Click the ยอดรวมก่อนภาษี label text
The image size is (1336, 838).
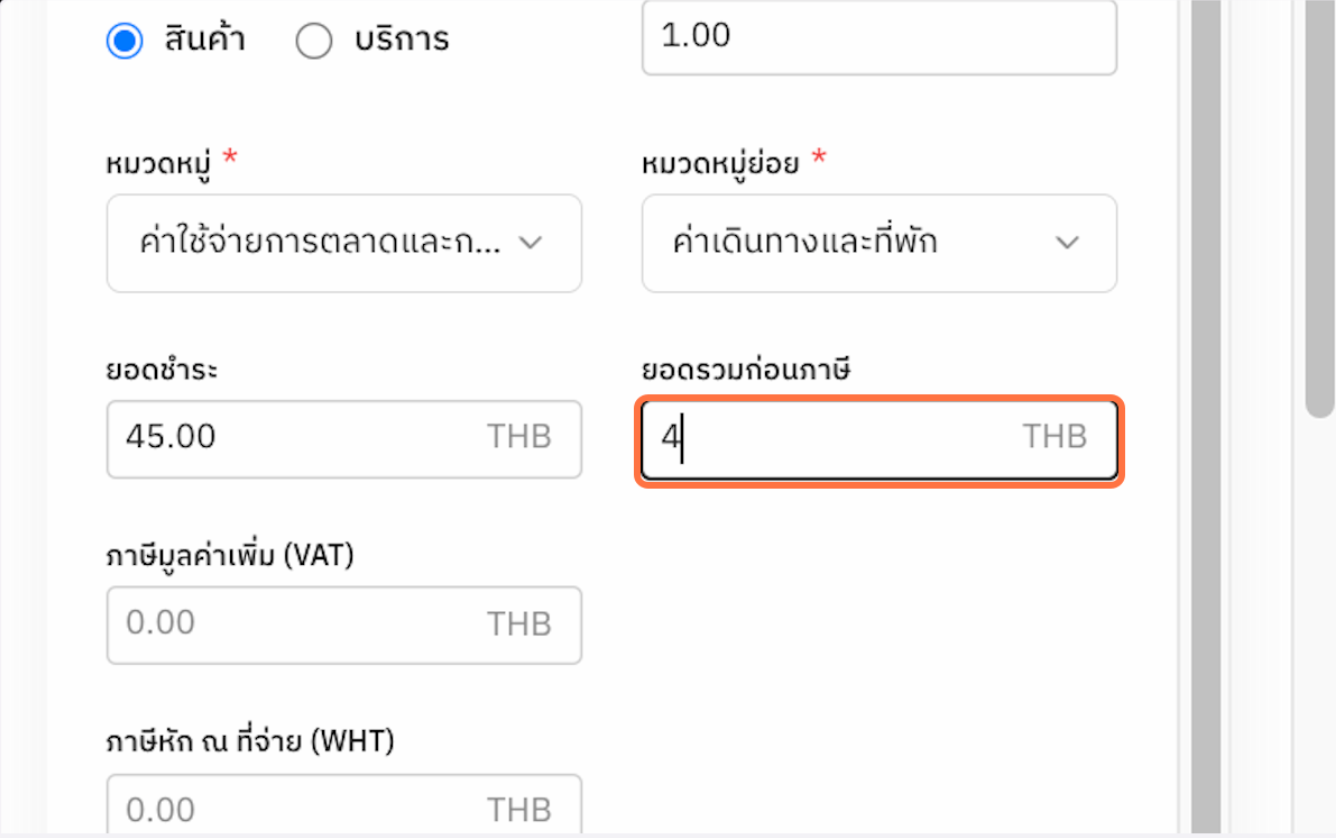743,369
